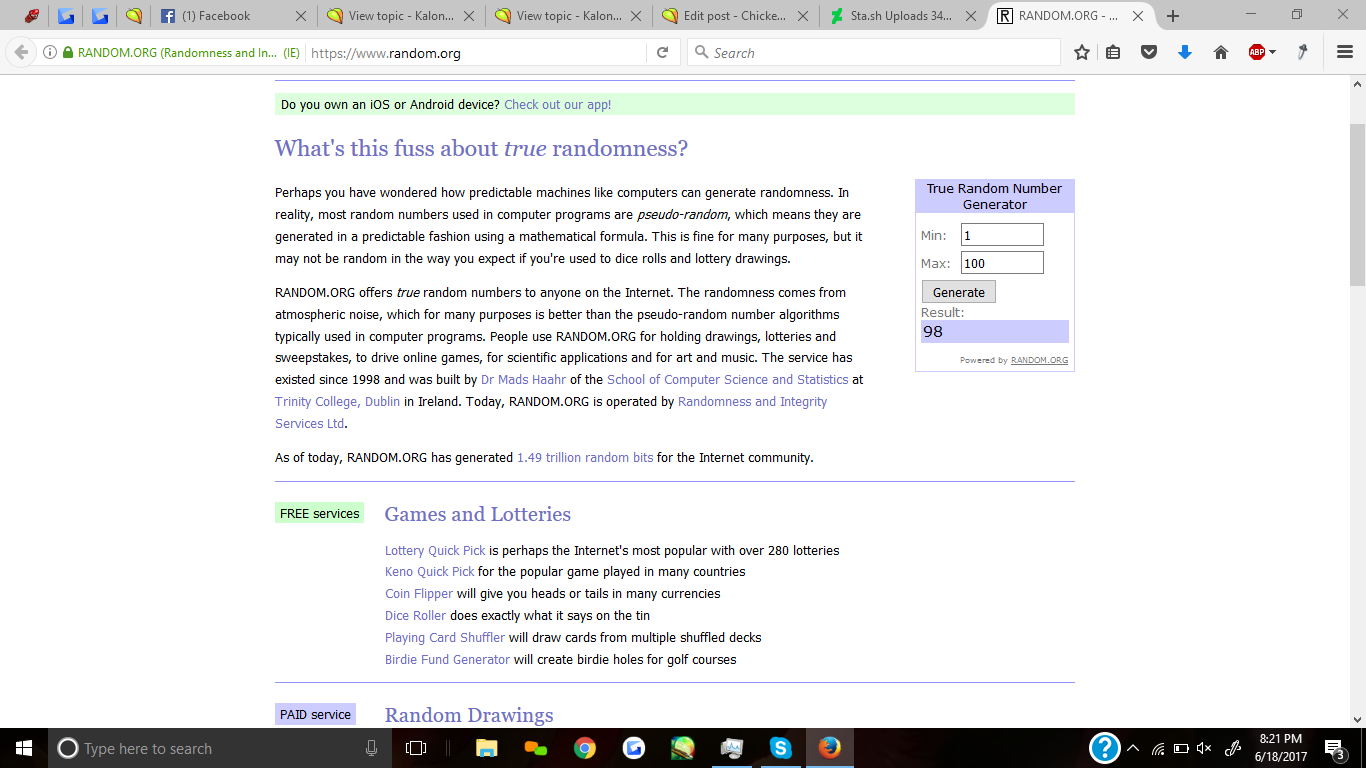Open the Check out our app! link

(x=557, y=104)
